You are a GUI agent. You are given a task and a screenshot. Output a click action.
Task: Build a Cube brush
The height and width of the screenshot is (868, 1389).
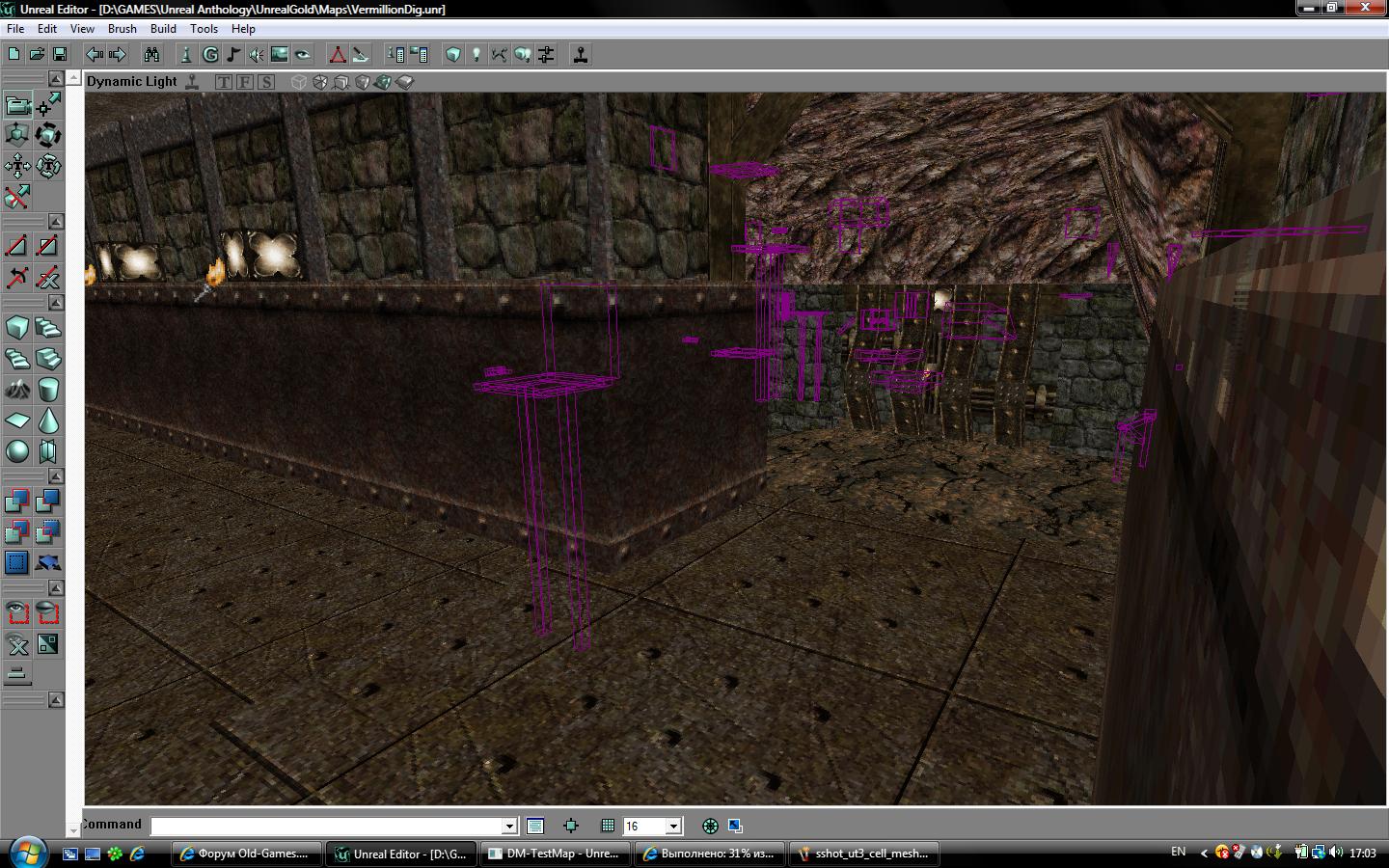[x=17, y=328]
